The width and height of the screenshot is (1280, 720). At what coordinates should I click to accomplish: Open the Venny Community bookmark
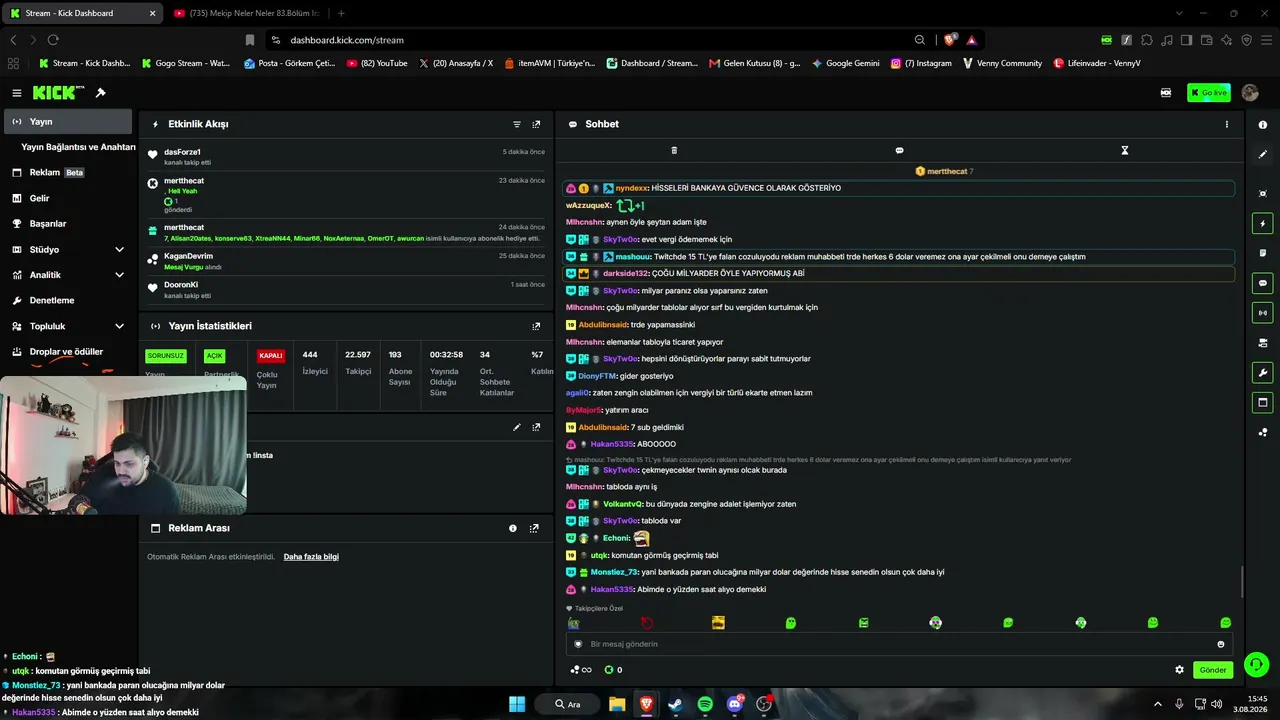(1002, 63)
